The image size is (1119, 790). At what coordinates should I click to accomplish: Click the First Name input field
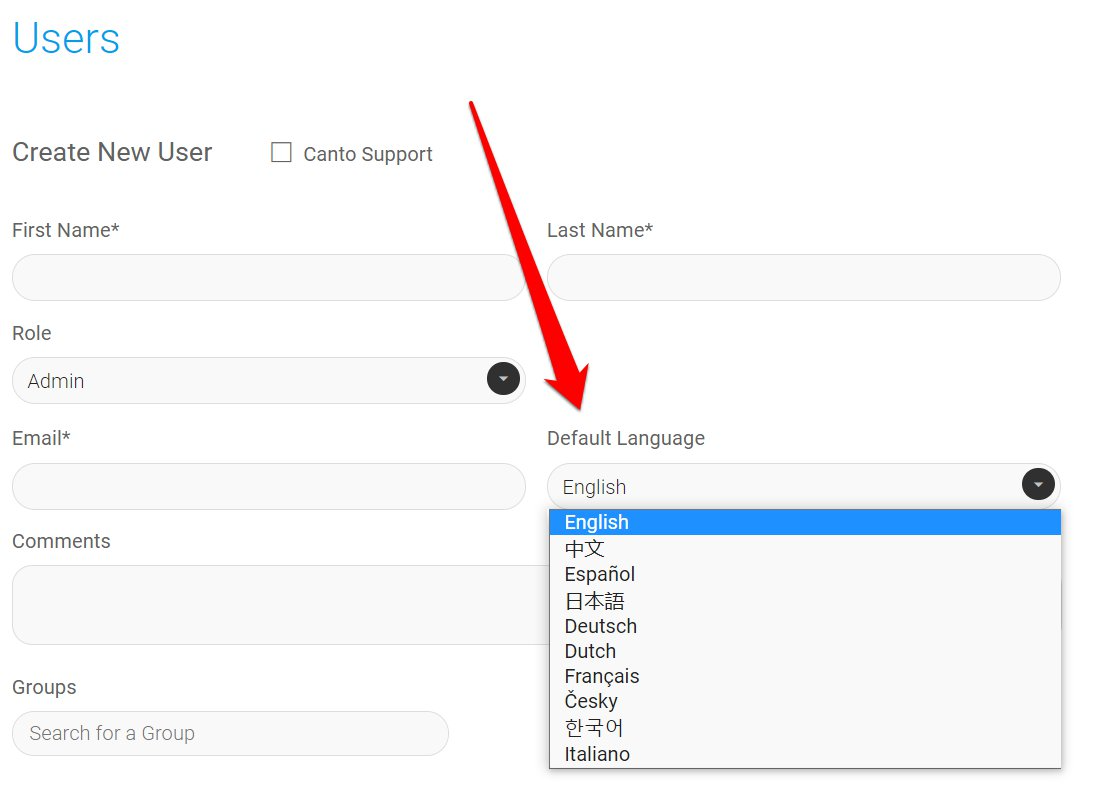[268, 277]
